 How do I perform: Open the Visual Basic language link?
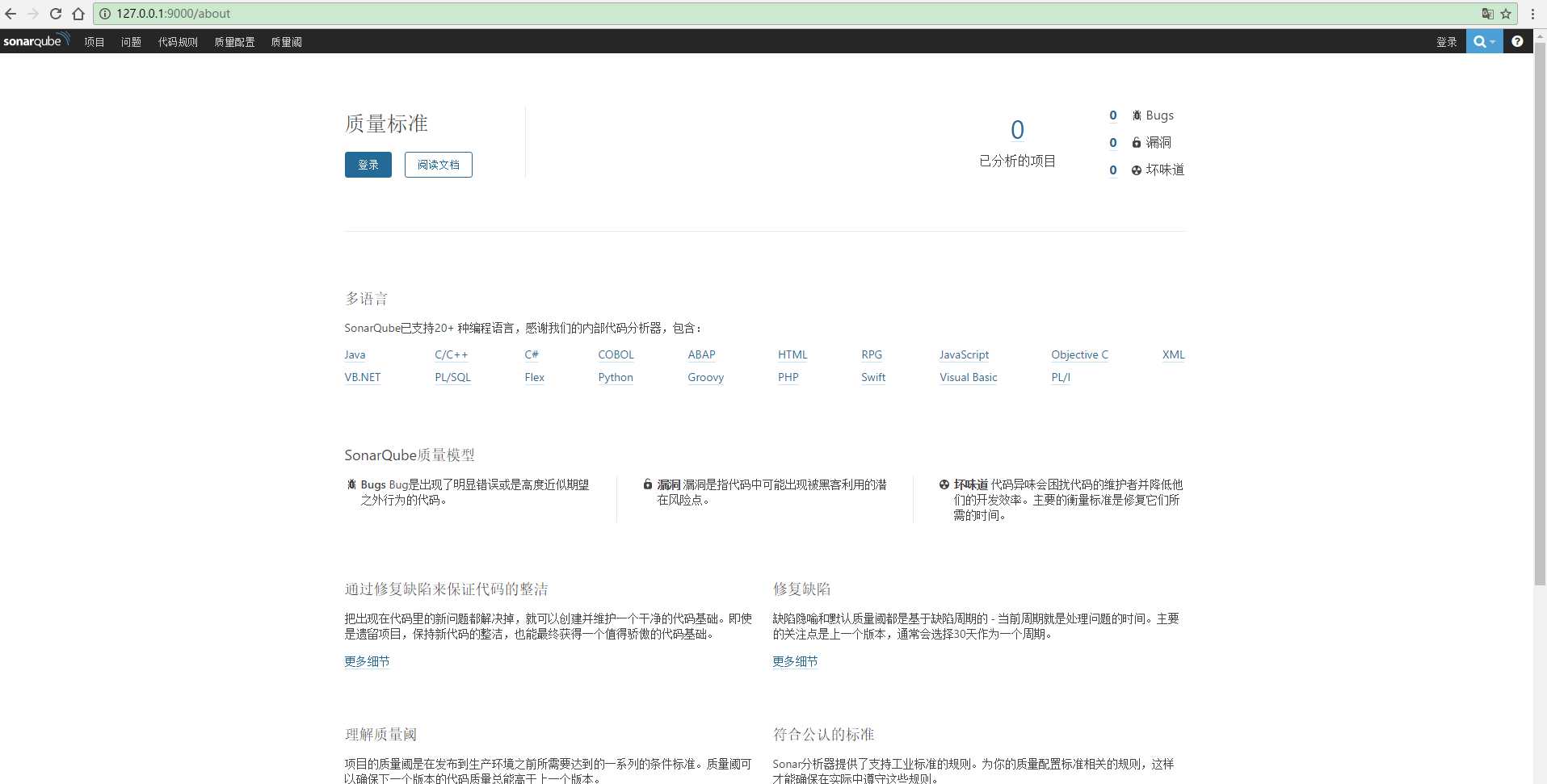pyautogui.click(x=968, y=377)
